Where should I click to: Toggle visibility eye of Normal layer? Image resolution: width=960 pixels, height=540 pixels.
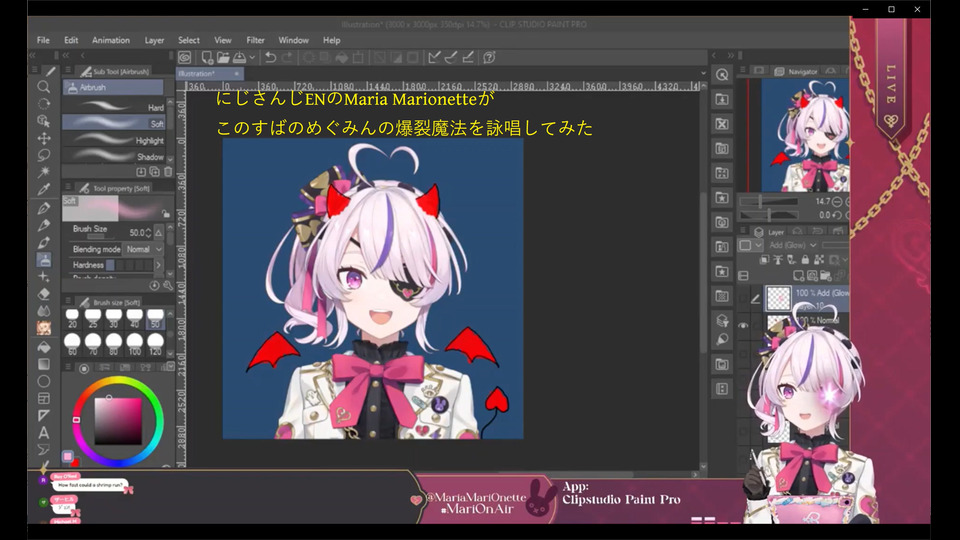click(x=743, y=326)
